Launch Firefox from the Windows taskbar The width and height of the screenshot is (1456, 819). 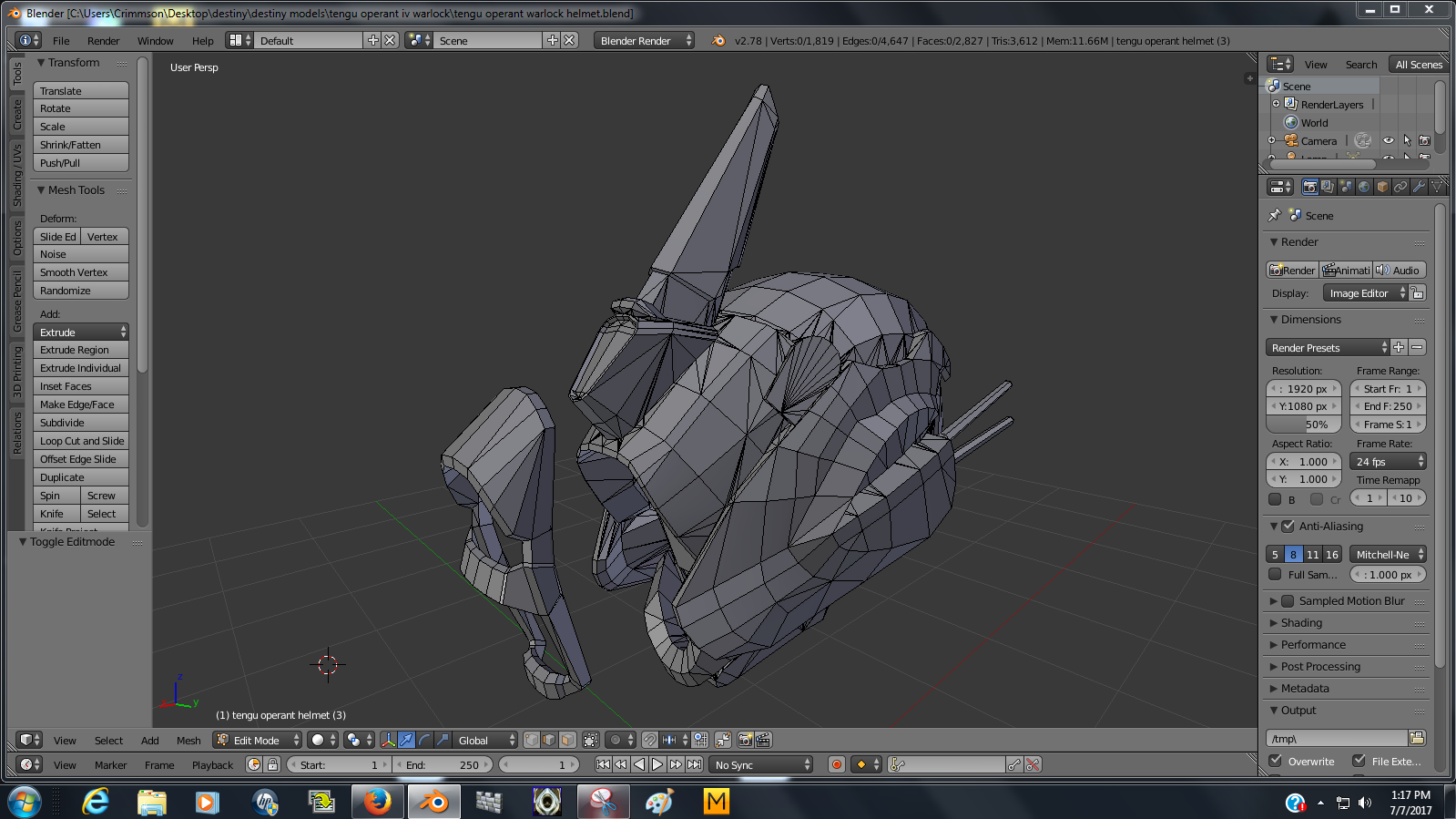click(x=377, y=802)
